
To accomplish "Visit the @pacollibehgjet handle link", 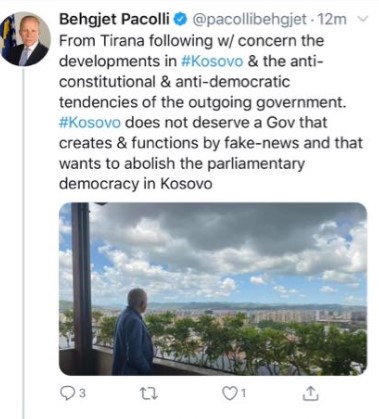I will [x=249, y=20].
